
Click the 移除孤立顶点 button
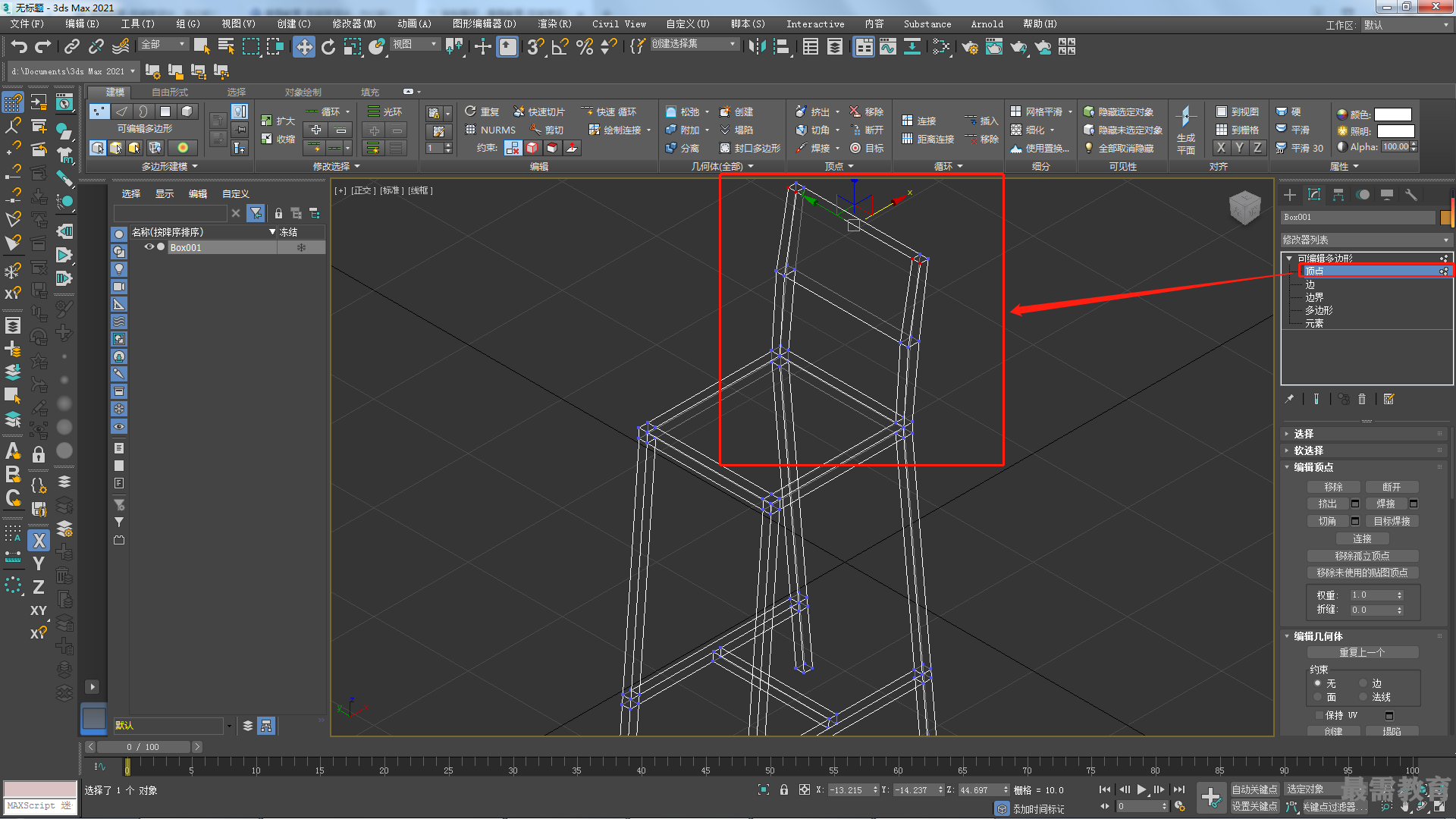coord(1362,556)
